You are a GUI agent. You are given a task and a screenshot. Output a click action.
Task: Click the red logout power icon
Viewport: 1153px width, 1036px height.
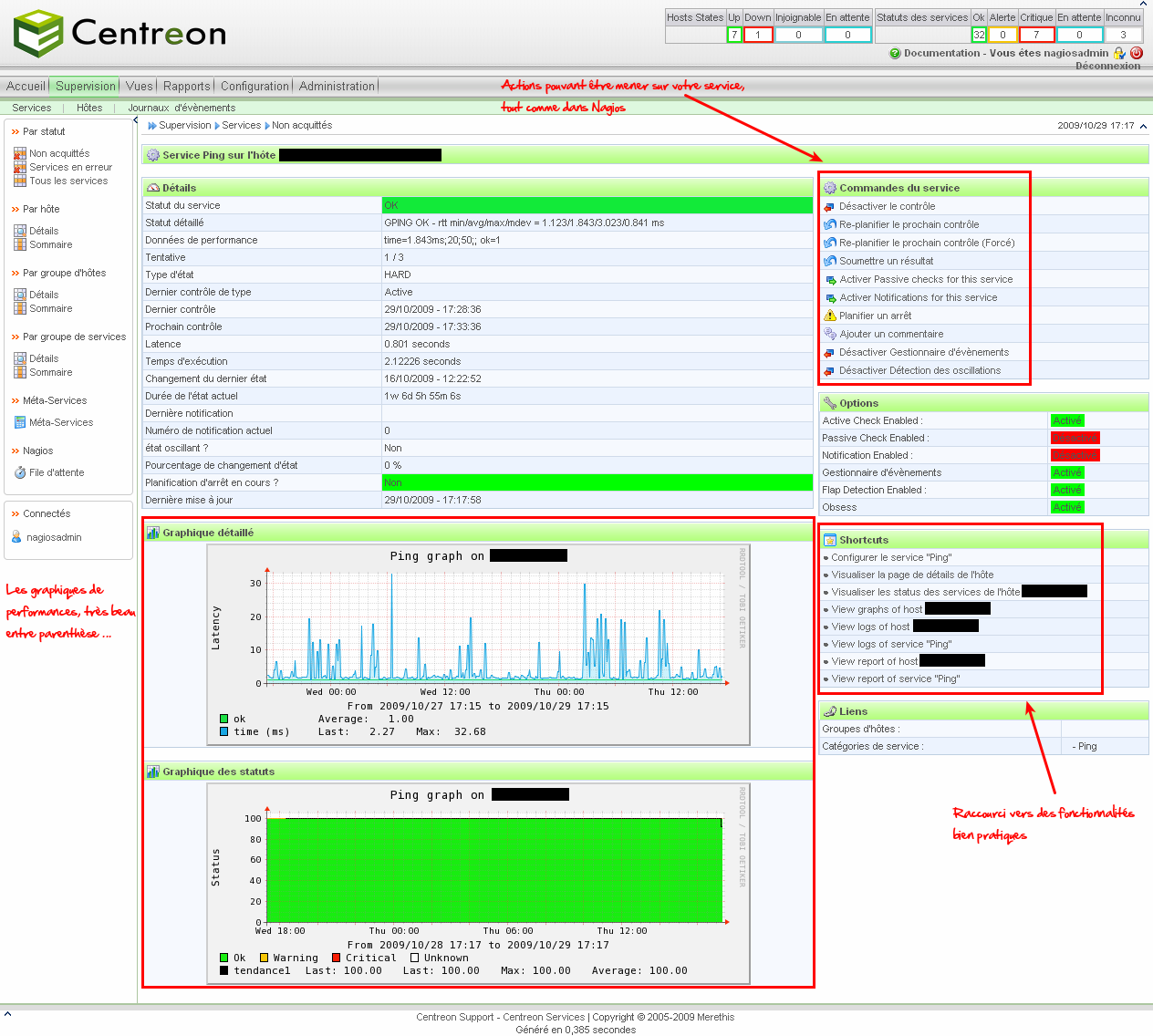[x=1137, y=53]
